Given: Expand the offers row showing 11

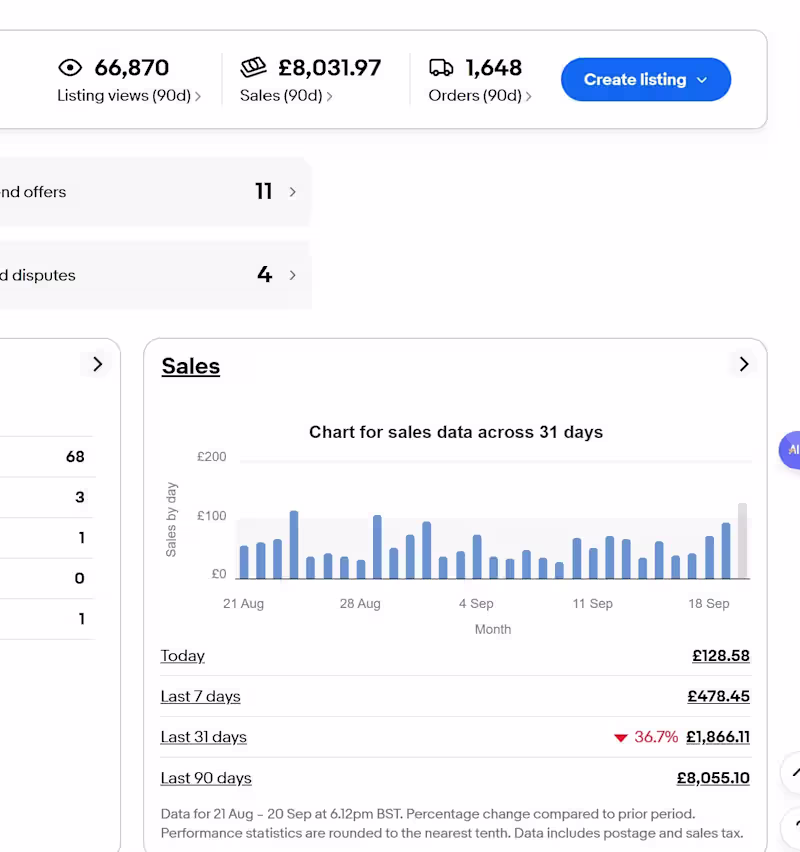Looking at the screenshot, I should point(154,192).
